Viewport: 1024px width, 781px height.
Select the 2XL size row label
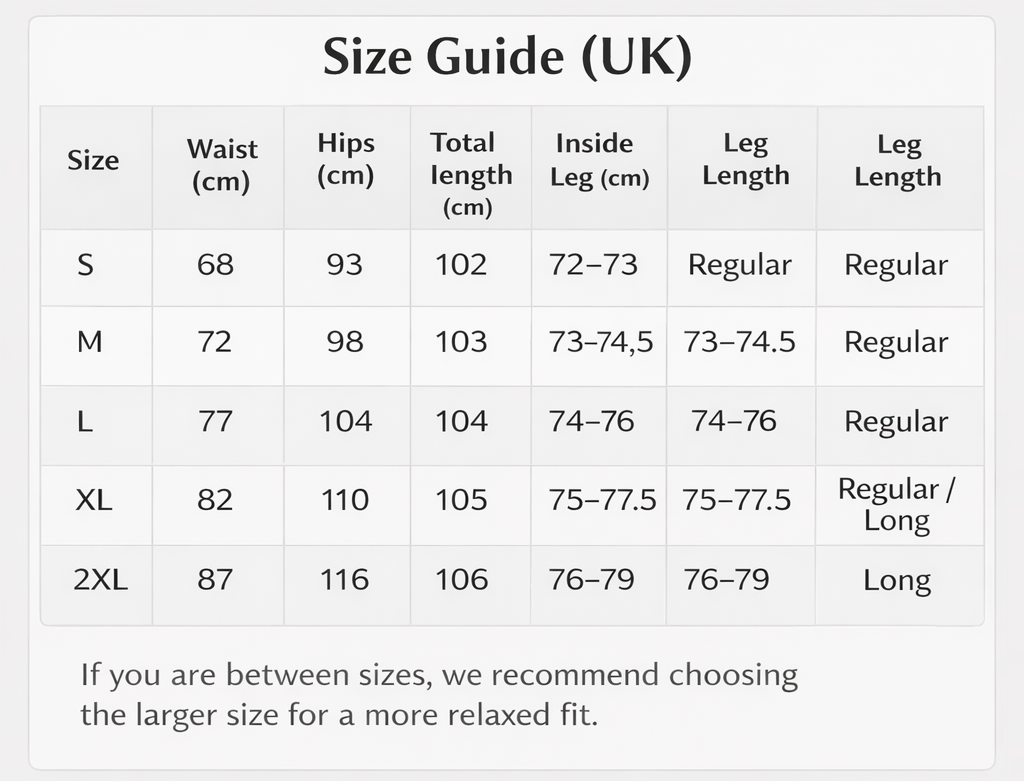[101, 579]
